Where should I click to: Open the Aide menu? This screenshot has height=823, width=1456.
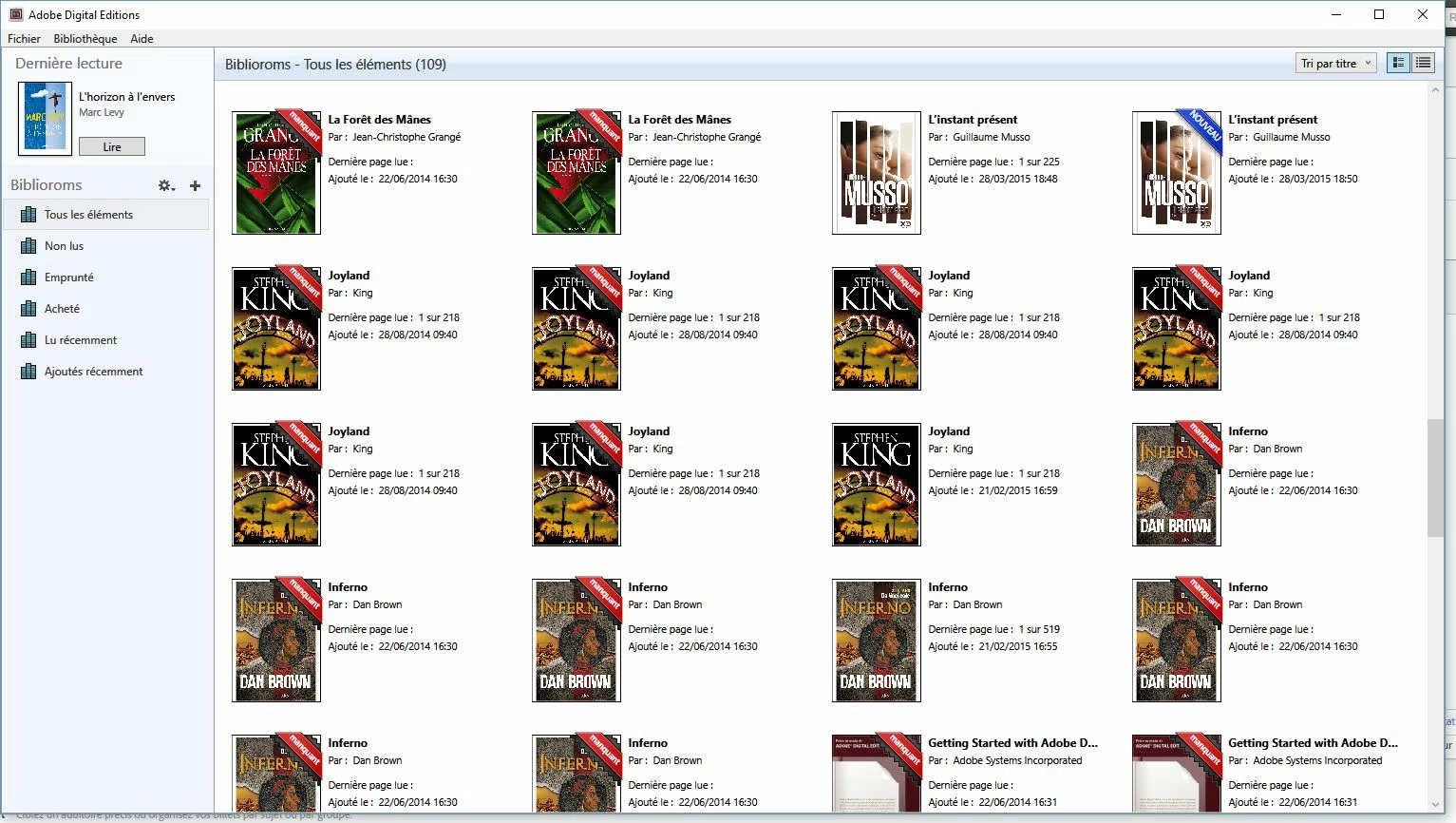[x=142, y=39]
